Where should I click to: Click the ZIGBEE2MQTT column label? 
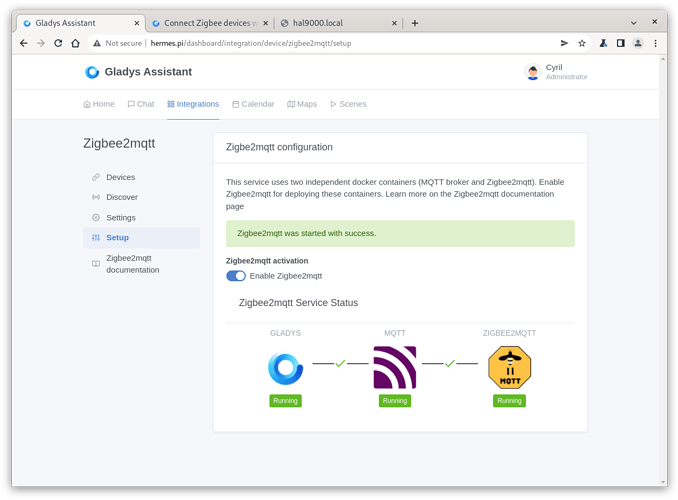pos(509,333)
